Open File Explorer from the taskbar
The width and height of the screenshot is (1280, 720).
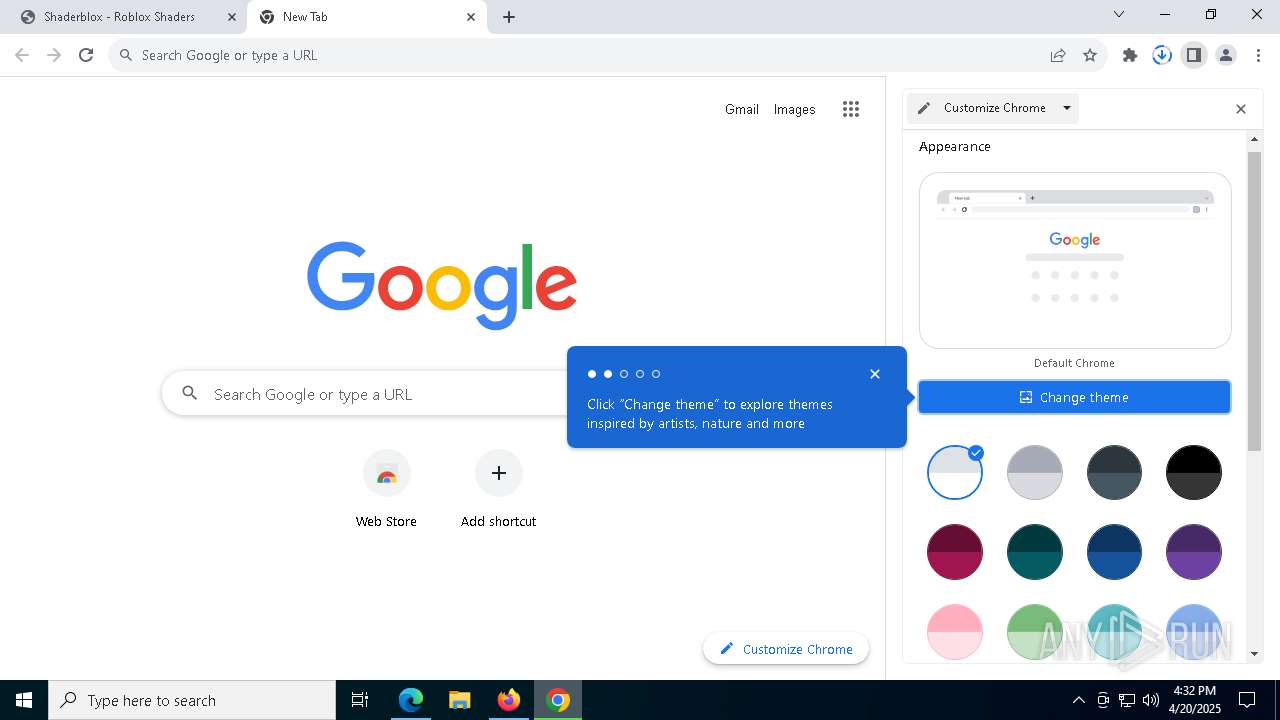(459, 700)
